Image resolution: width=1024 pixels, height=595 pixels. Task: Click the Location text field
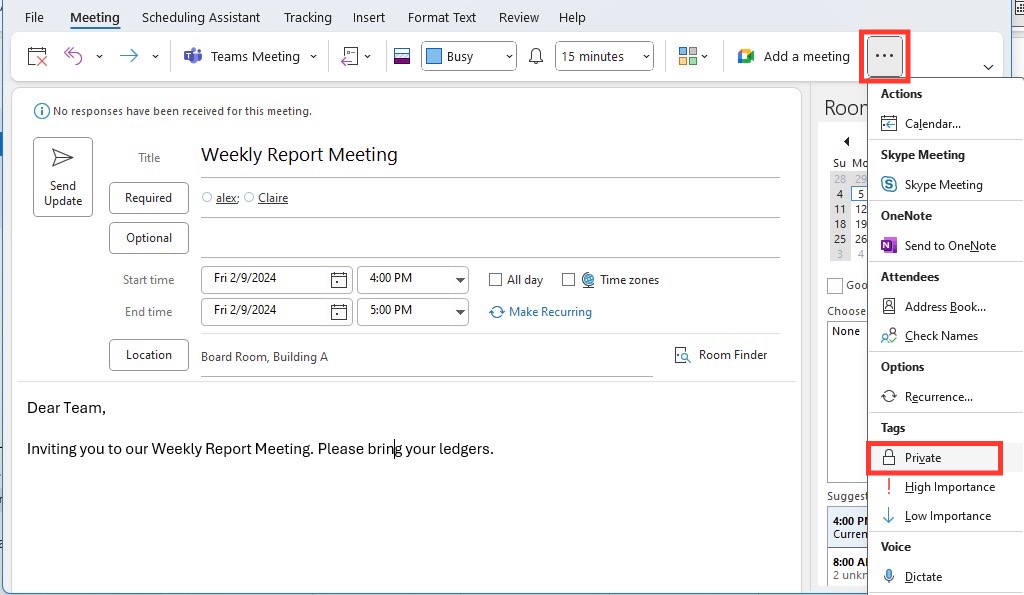click(426, 357)
